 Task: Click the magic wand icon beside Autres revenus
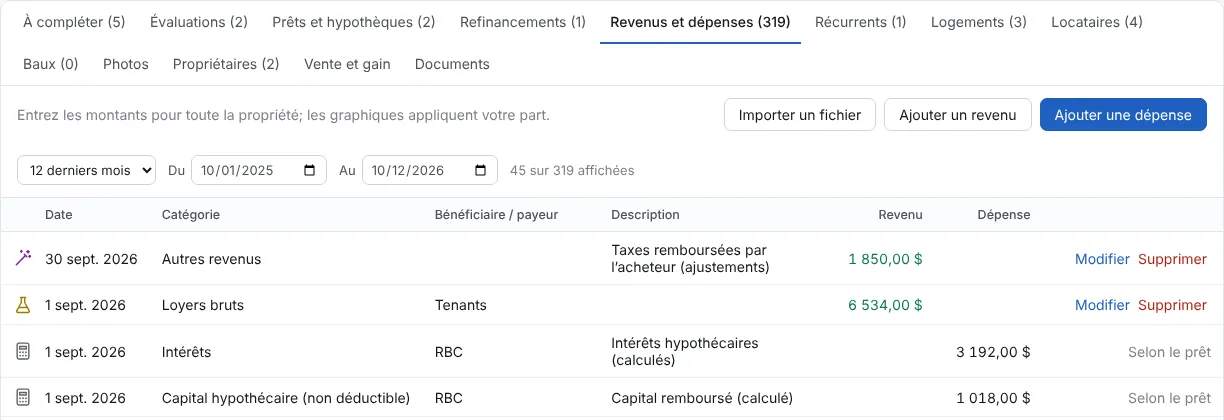(x=24, y=258)
